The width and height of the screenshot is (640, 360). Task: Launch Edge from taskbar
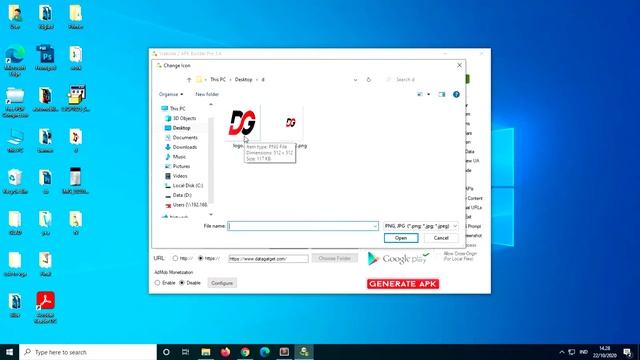(x=264, y=352)
